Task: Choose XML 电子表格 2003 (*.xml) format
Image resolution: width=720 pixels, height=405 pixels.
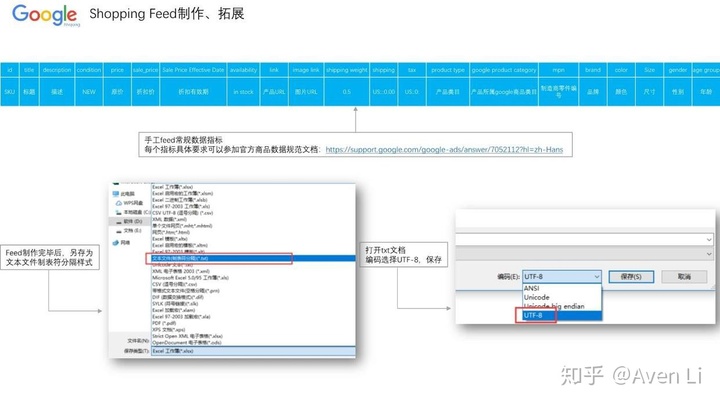Action: tap(180, 271)
